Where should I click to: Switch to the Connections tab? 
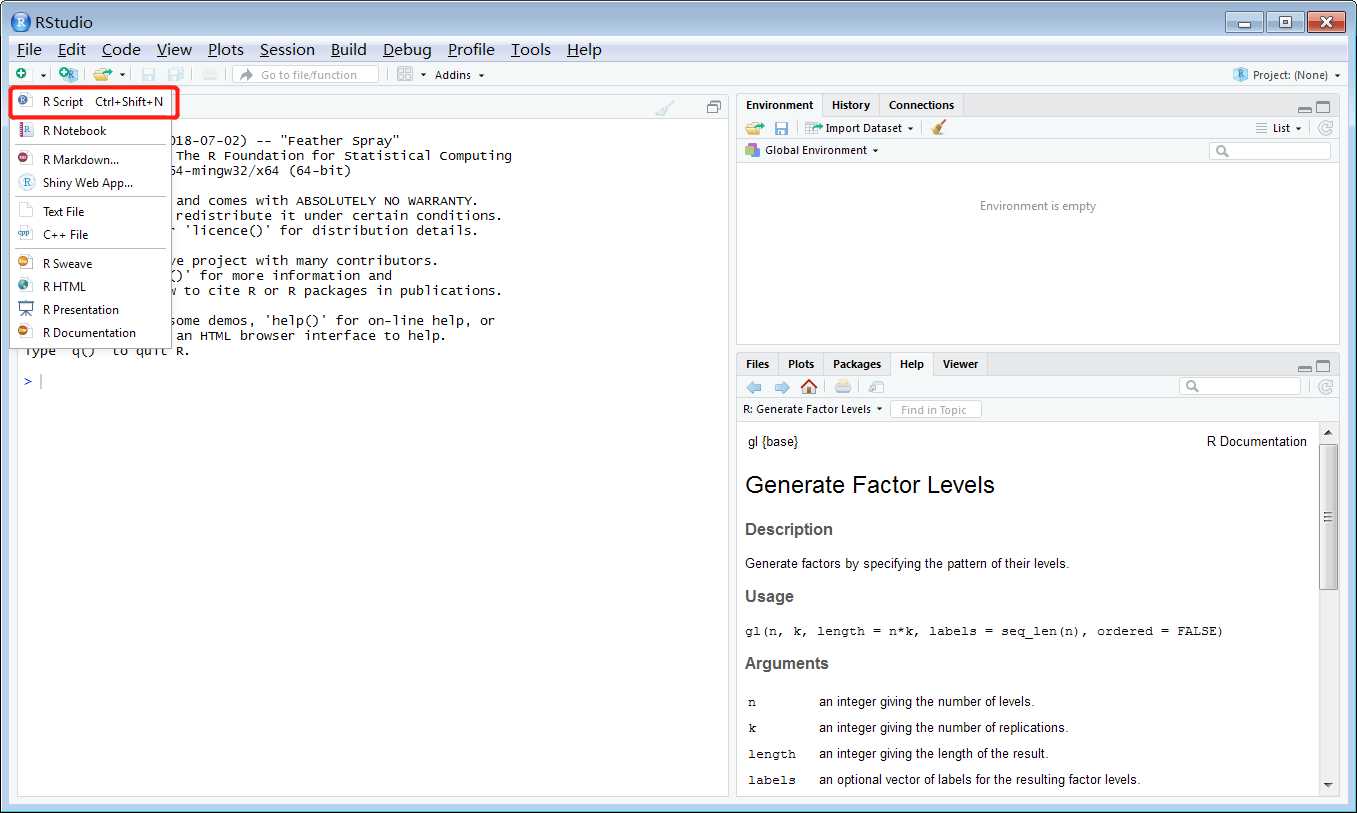pyautogui.click(x=921, y=105)
